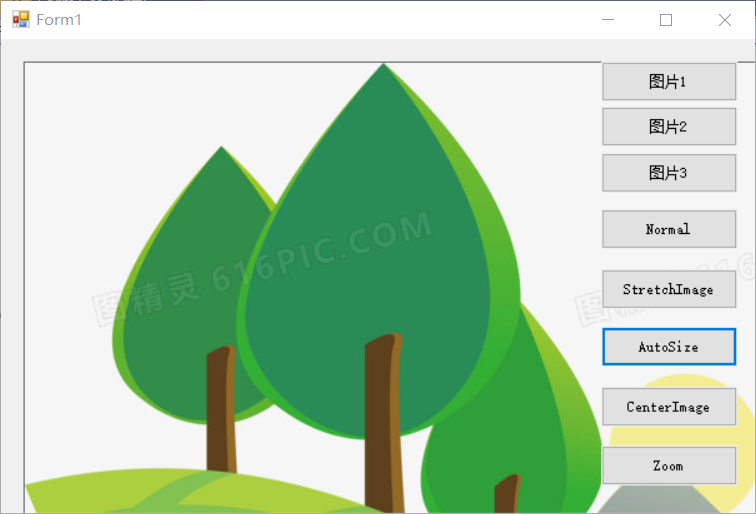The image size is (756, 514).
Task: Load picture with the 图片1 button
Action: coord(669,81)
